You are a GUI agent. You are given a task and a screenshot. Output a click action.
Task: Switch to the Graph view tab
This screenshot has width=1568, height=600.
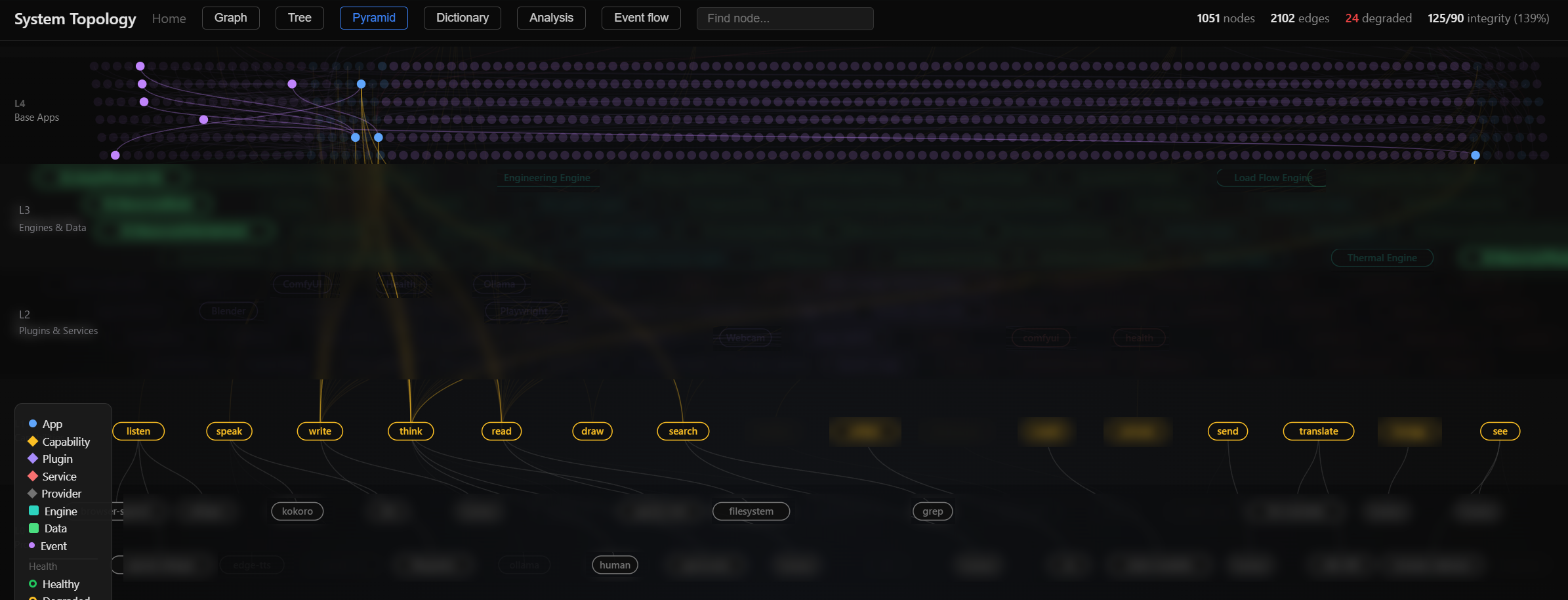[230, 18]
